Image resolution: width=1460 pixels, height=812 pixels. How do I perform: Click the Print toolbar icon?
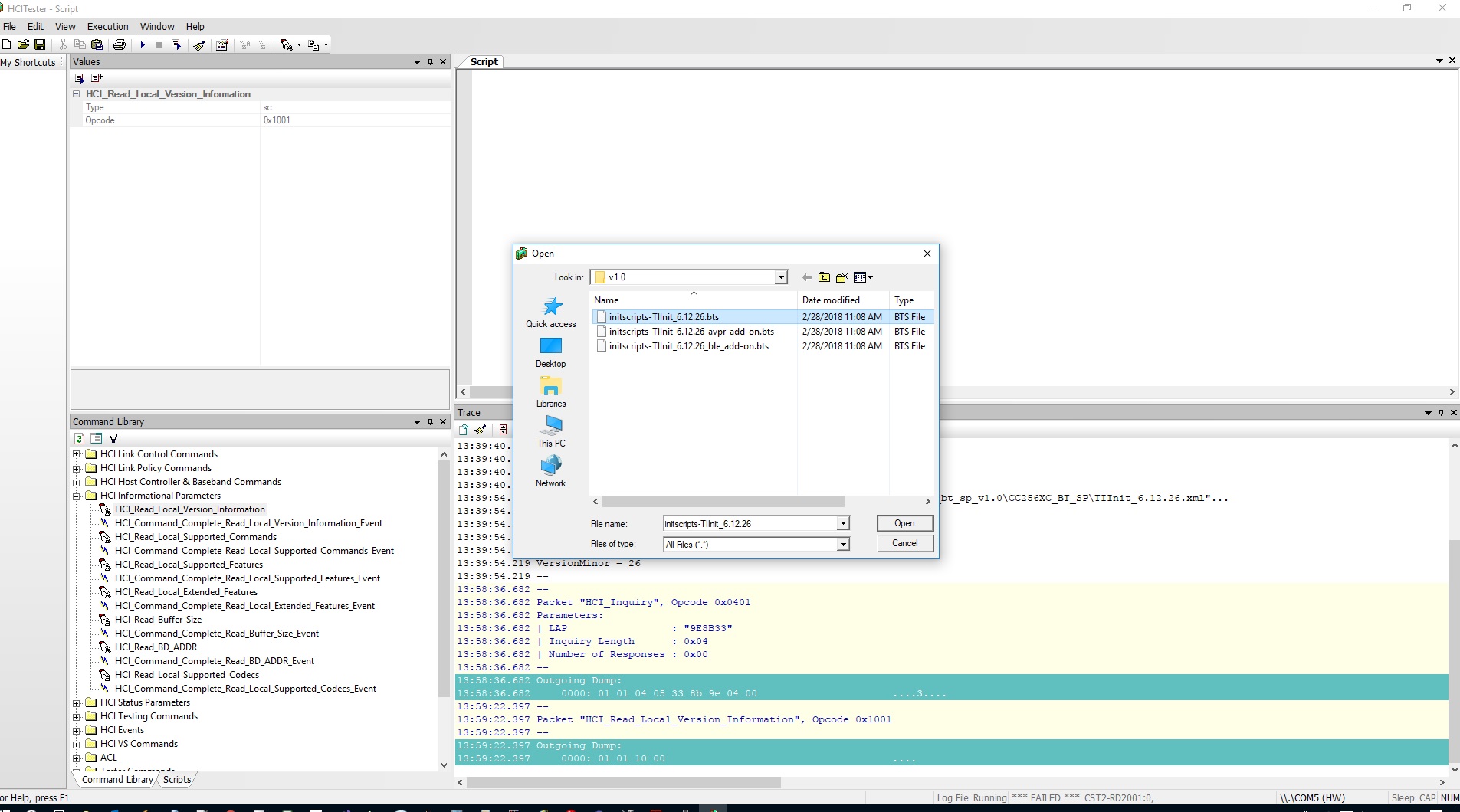click(x=120, y=44)
